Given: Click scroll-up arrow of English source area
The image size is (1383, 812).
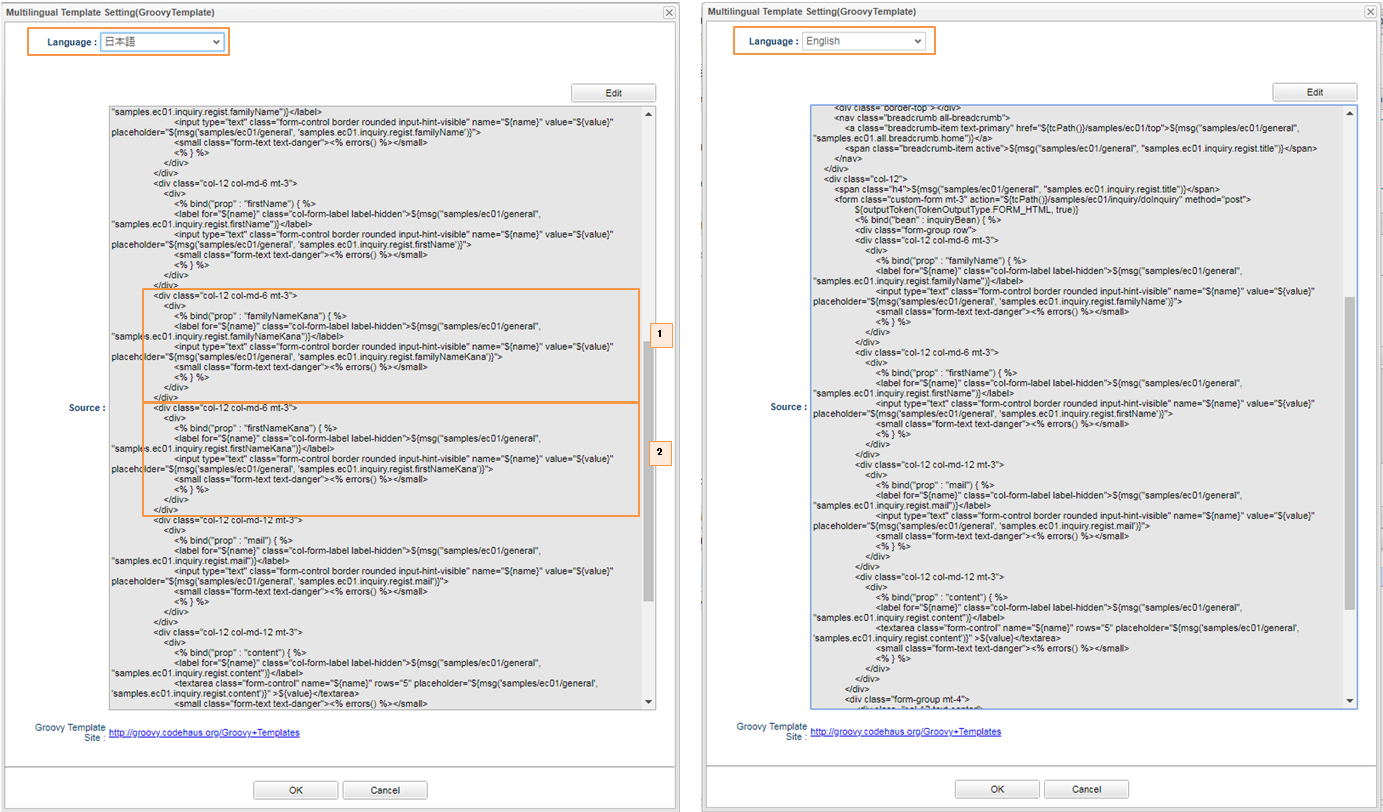Looking at the screenshot, I should pos(1350,113).
